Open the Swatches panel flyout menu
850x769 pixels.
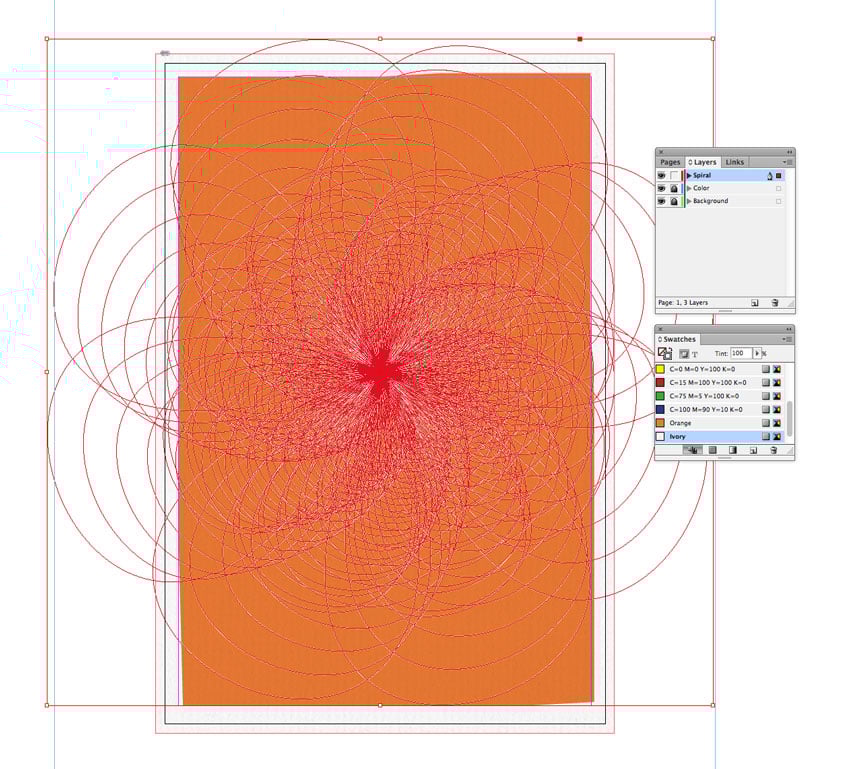point(788,339)
